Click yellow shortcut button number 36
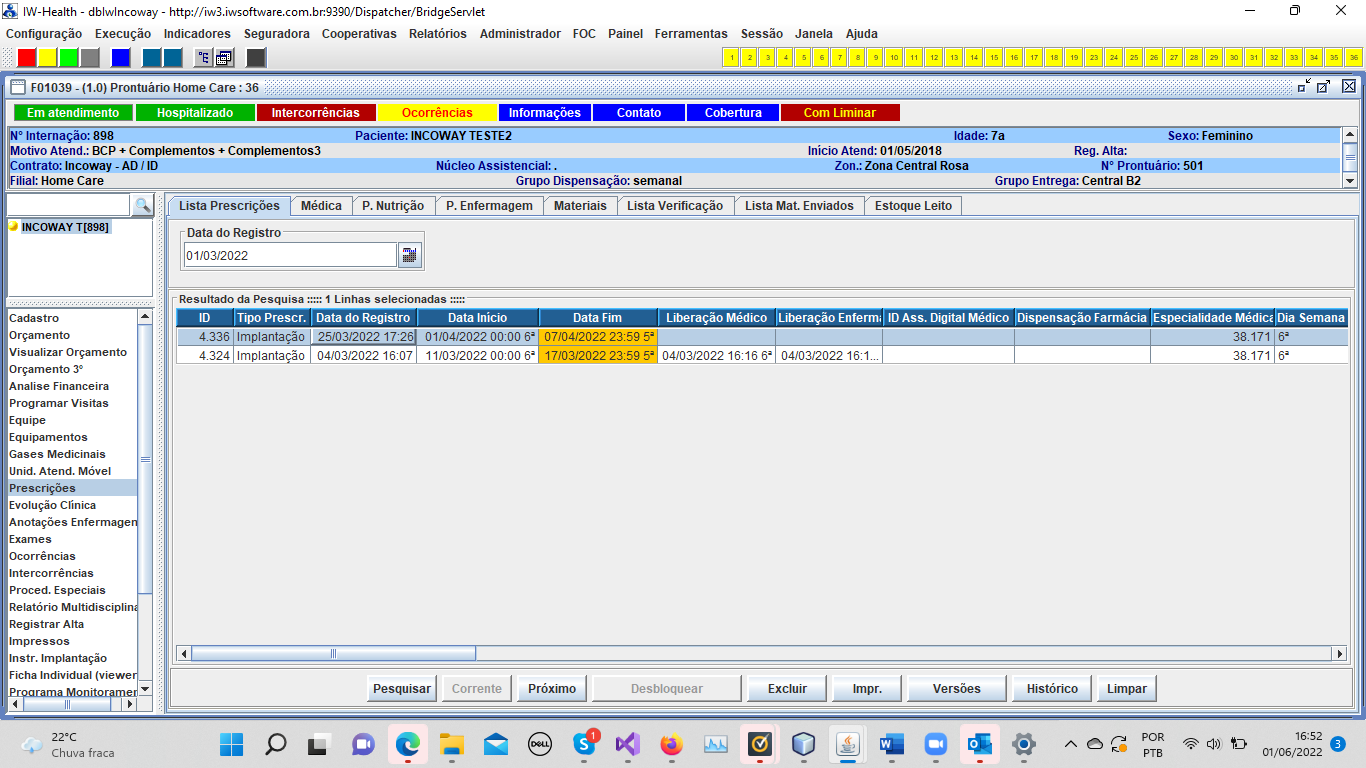Image resolution: width=1366 pixels, height=768 pixels. (x=1353, y=57)
